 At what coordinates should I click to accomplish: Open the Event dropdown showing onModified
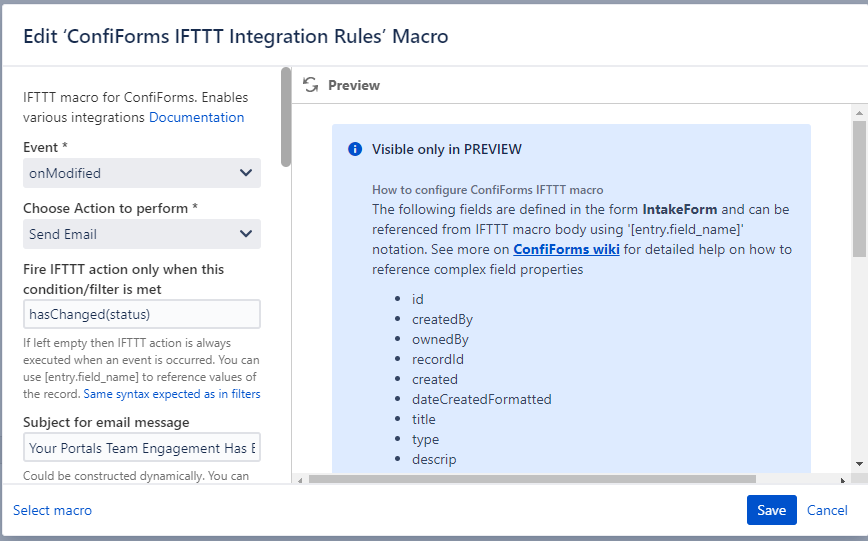pos(142,173)
